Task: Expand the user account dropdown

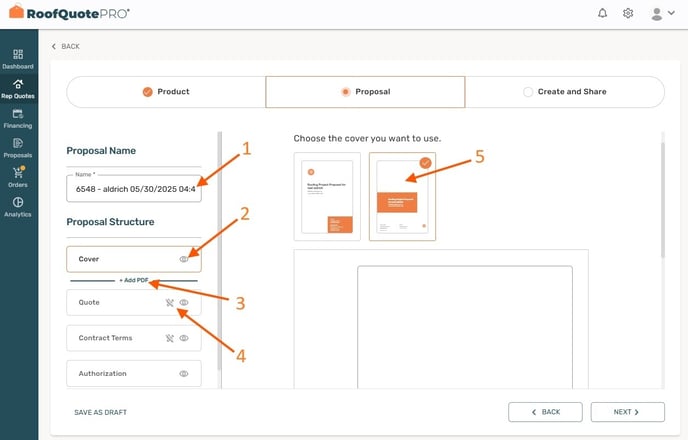Action: [x=662, y=14]
